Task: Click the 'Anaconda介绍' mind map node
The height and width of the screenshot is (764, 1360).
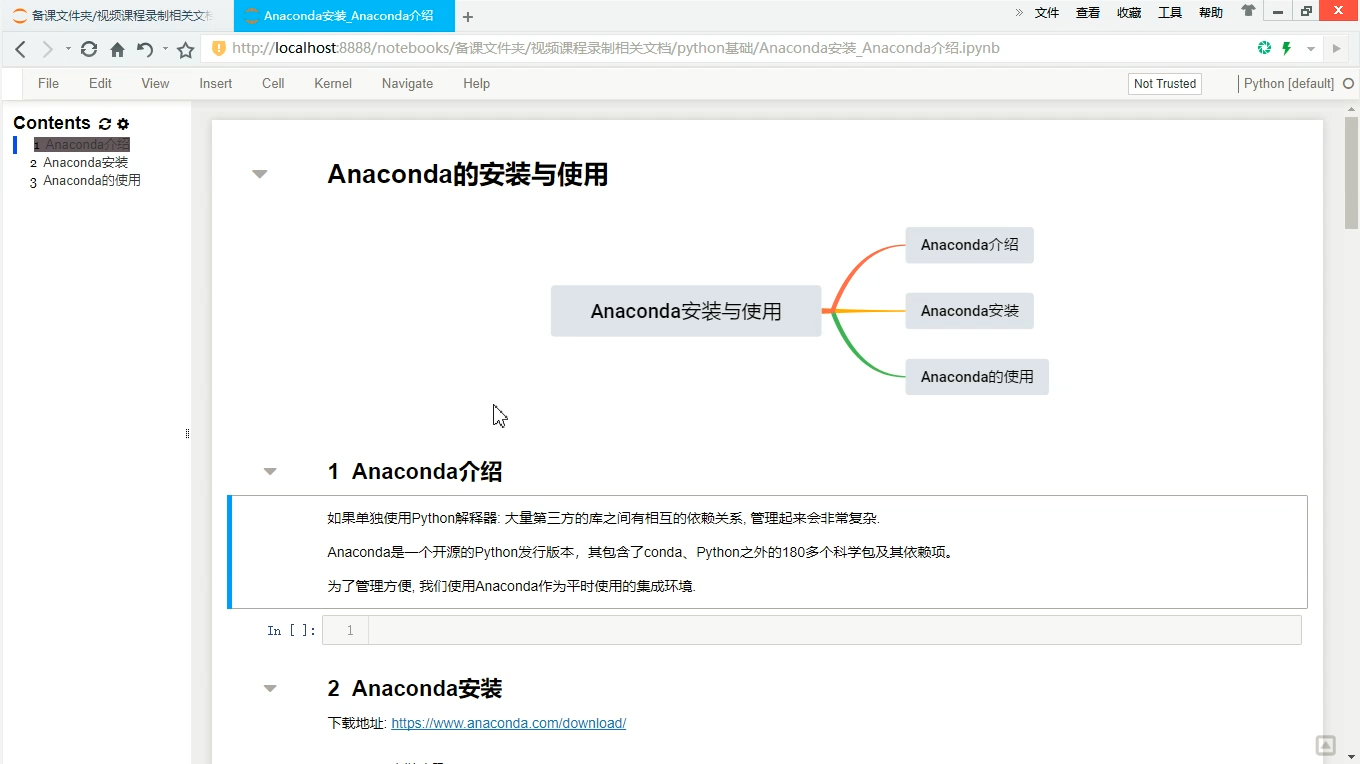Action: (x=969, y=245)
